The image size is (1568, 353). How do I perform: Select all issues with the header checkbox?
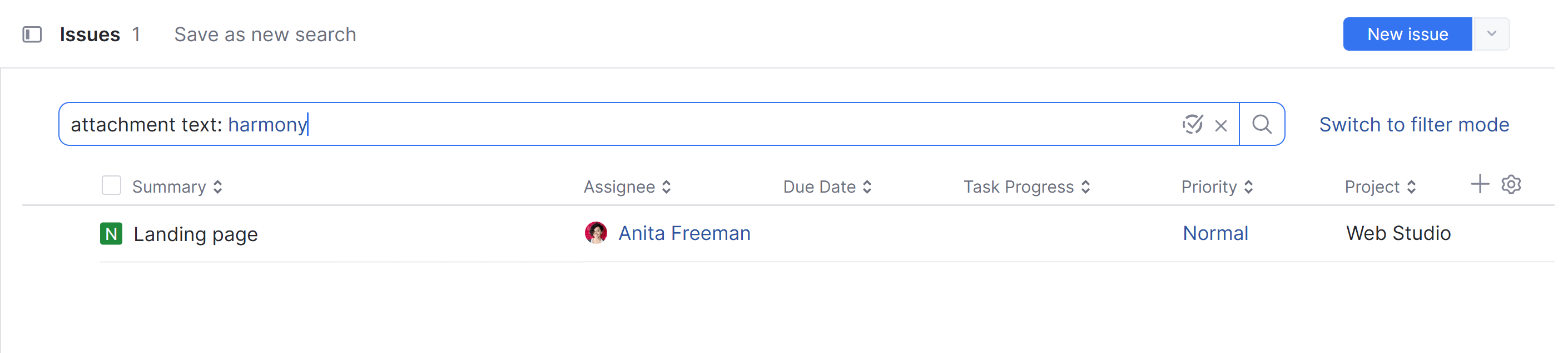[111, 185]
